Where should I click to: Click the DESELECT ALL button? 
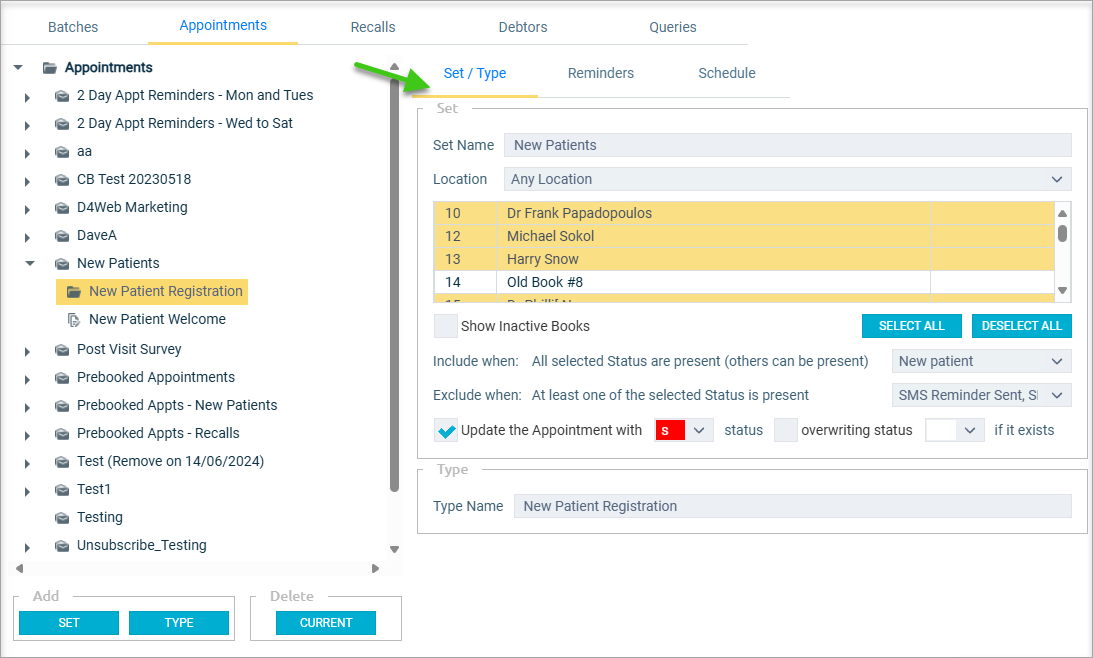tap(1022, 326)
